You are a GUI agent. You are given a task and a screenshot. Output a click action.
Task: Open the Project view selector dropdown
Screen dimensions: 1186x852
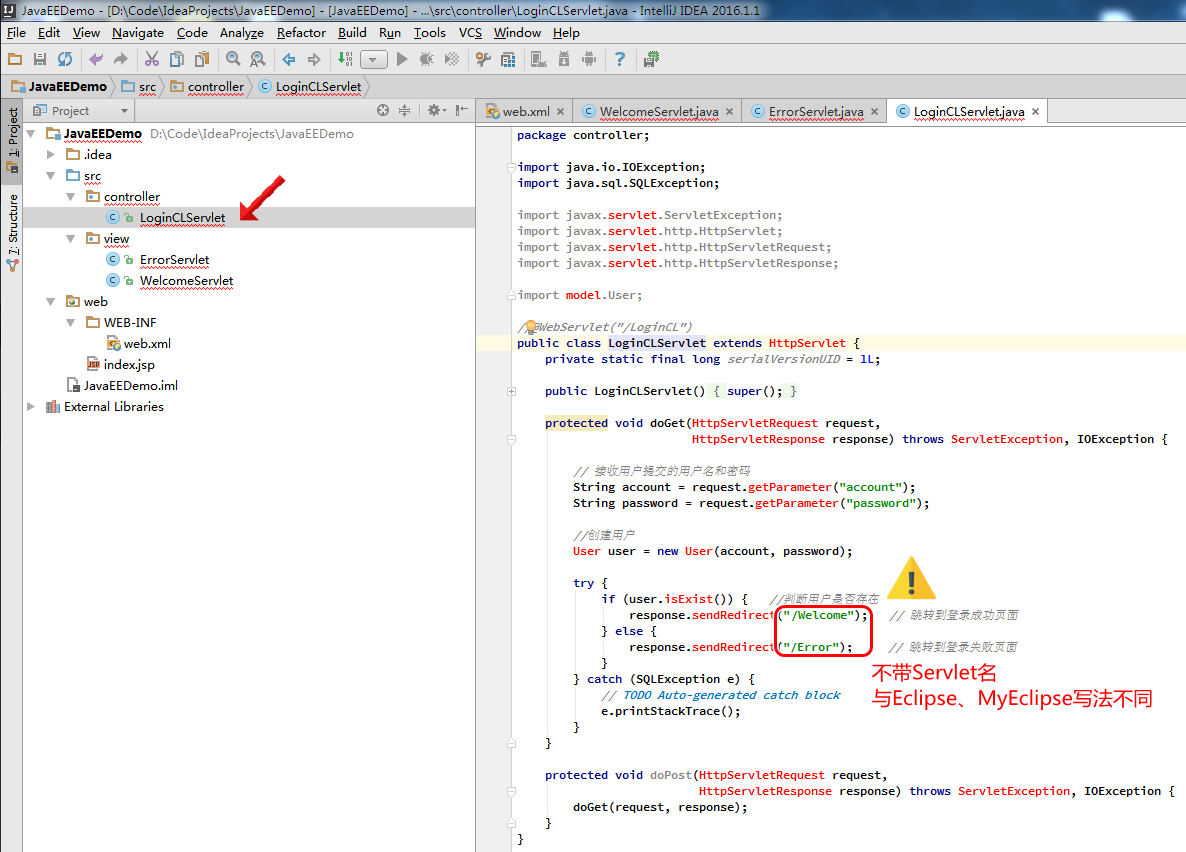click(81, 110)
